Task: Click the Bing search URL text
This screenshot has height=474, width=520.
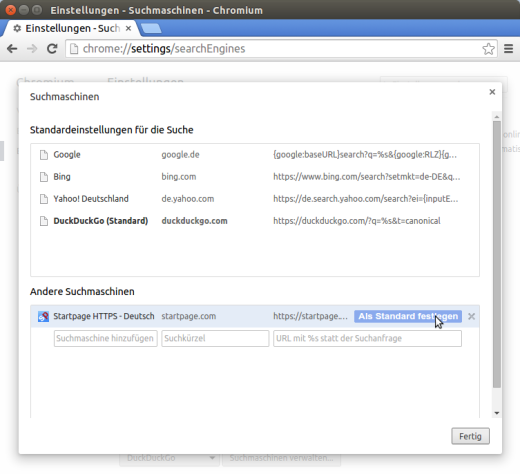Action: click(x=367, y=177)
